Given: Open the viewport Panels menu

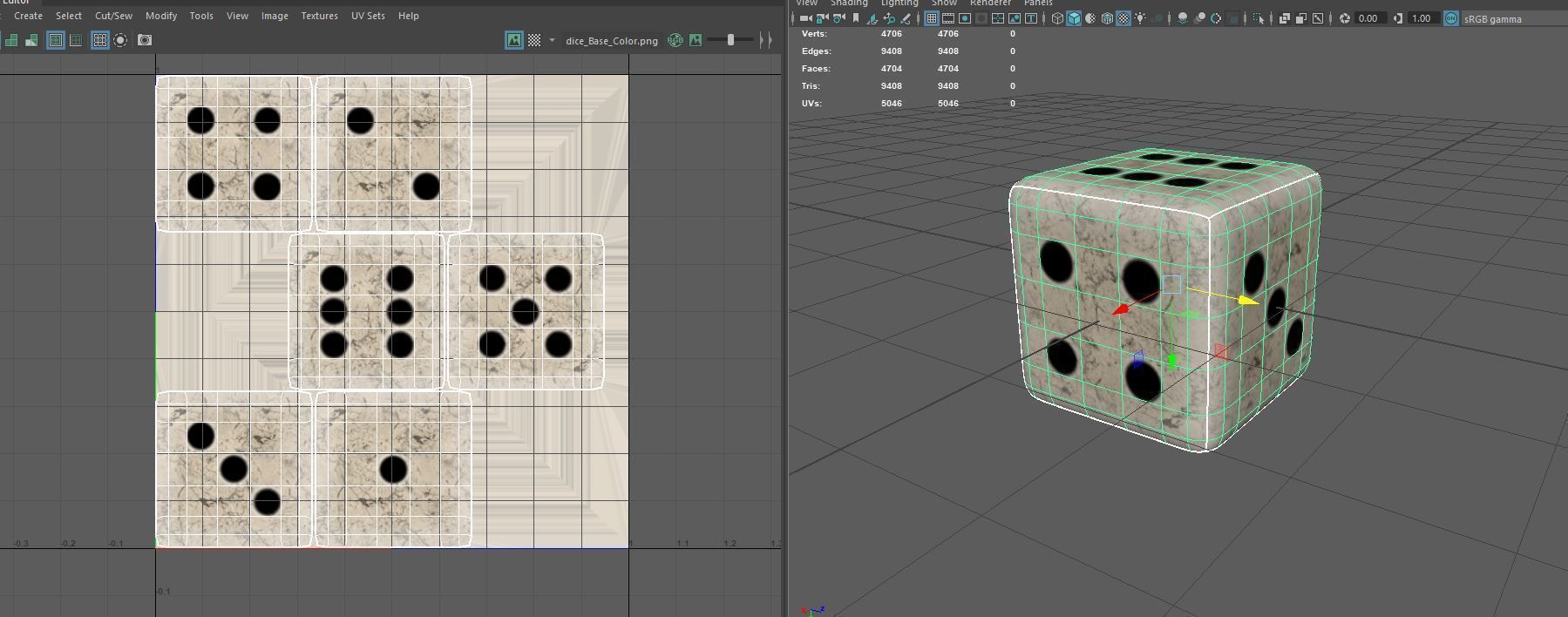Looking at the screenshot, I should click(1038, 3).
